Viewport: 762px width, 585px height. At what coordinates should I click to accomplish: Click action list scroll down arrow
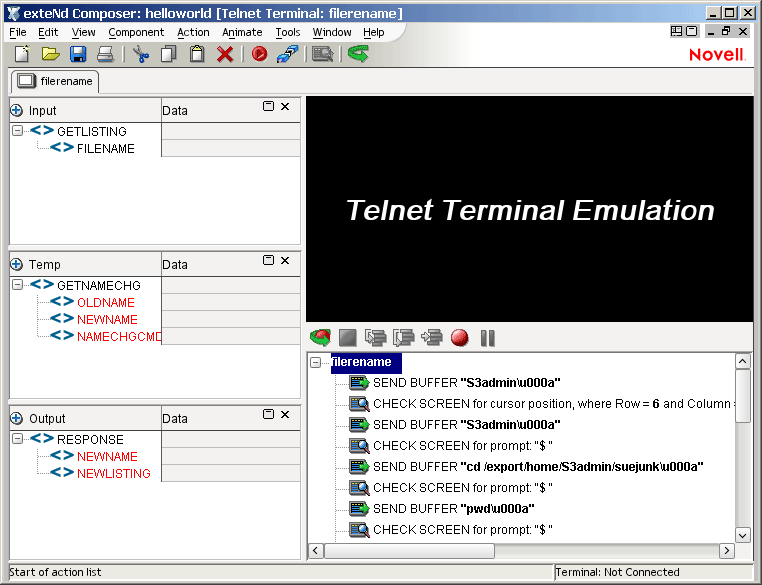743,535
